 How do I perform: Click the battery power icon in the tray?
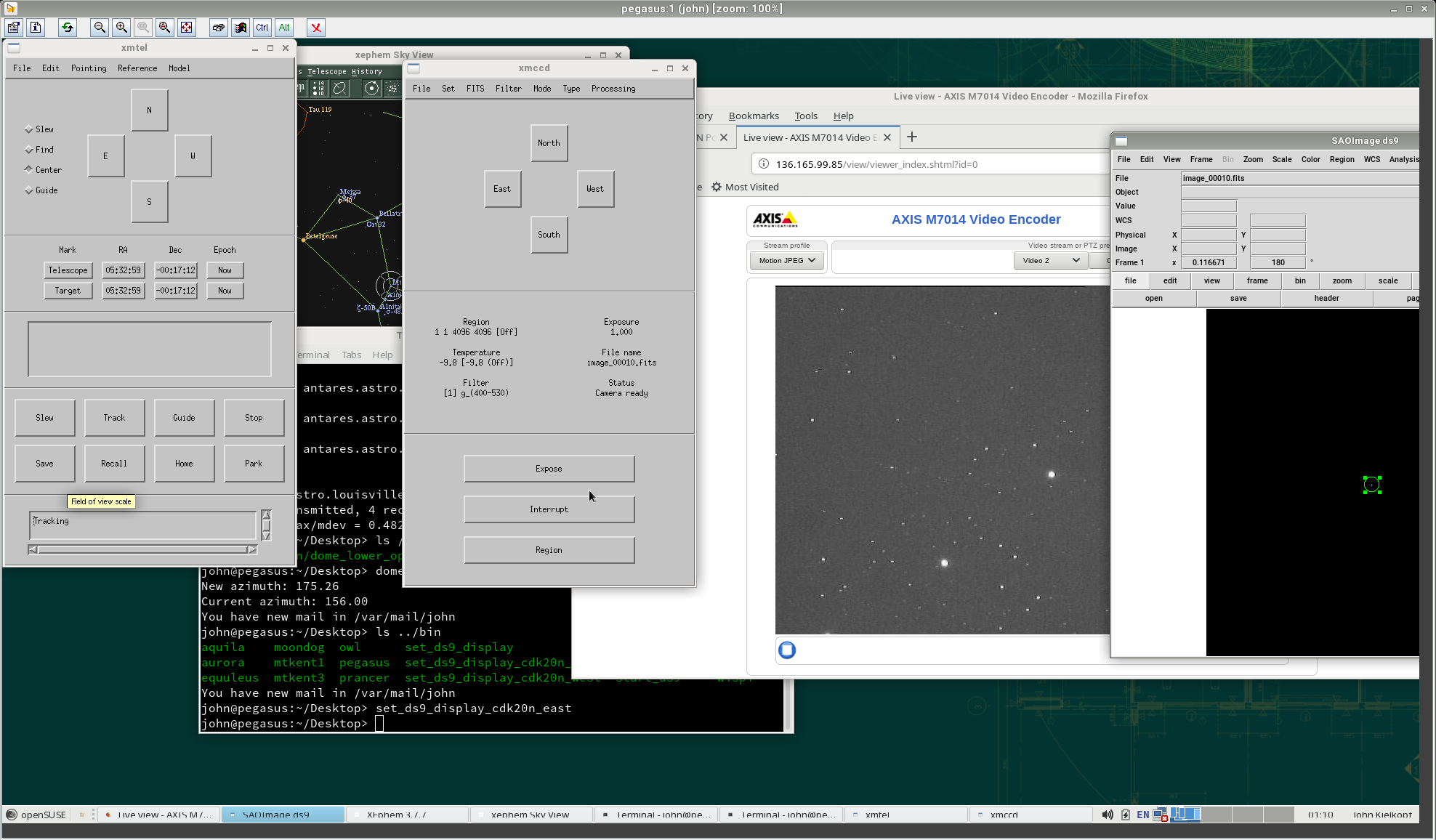click(x=1126, y=815)
